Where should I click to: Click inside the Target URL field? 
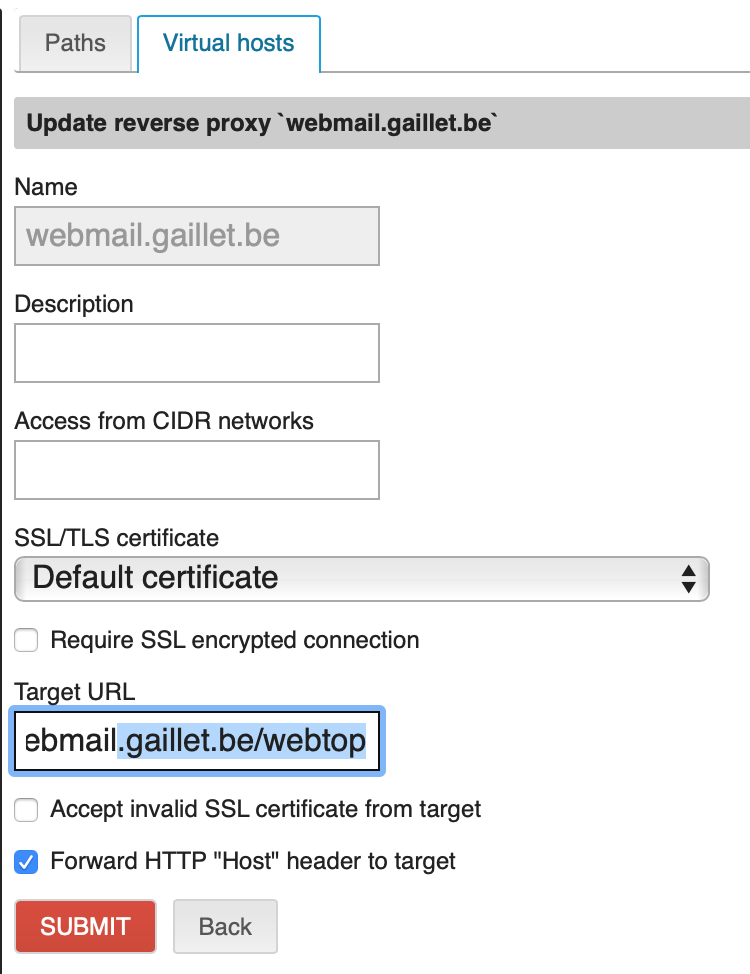click(197, 741)
